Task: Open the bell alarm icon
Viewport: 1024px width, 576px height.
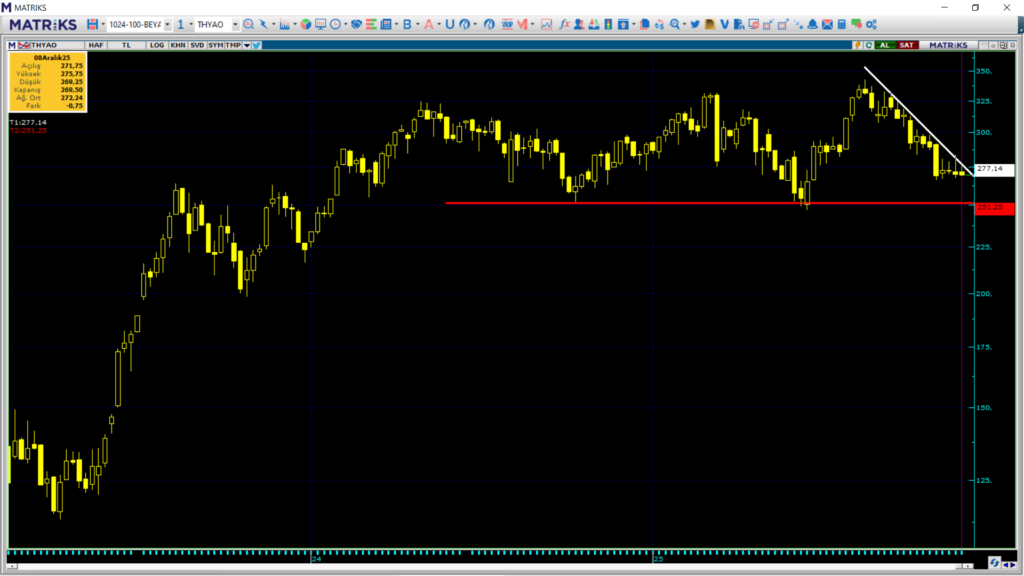Action: [x=812, y=24]
